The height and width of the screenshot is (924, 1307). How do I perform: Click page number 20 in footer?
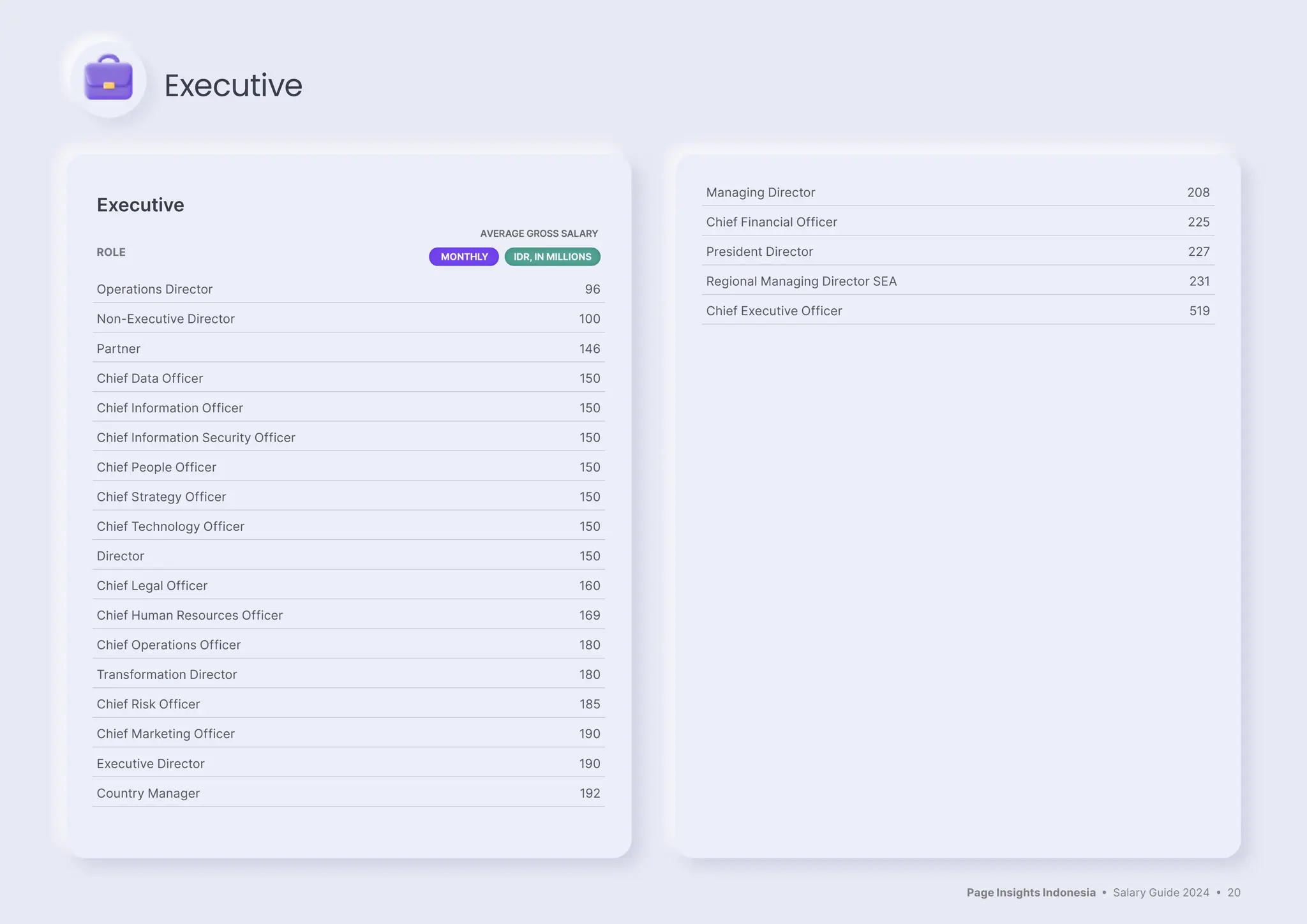(1234, 893)
